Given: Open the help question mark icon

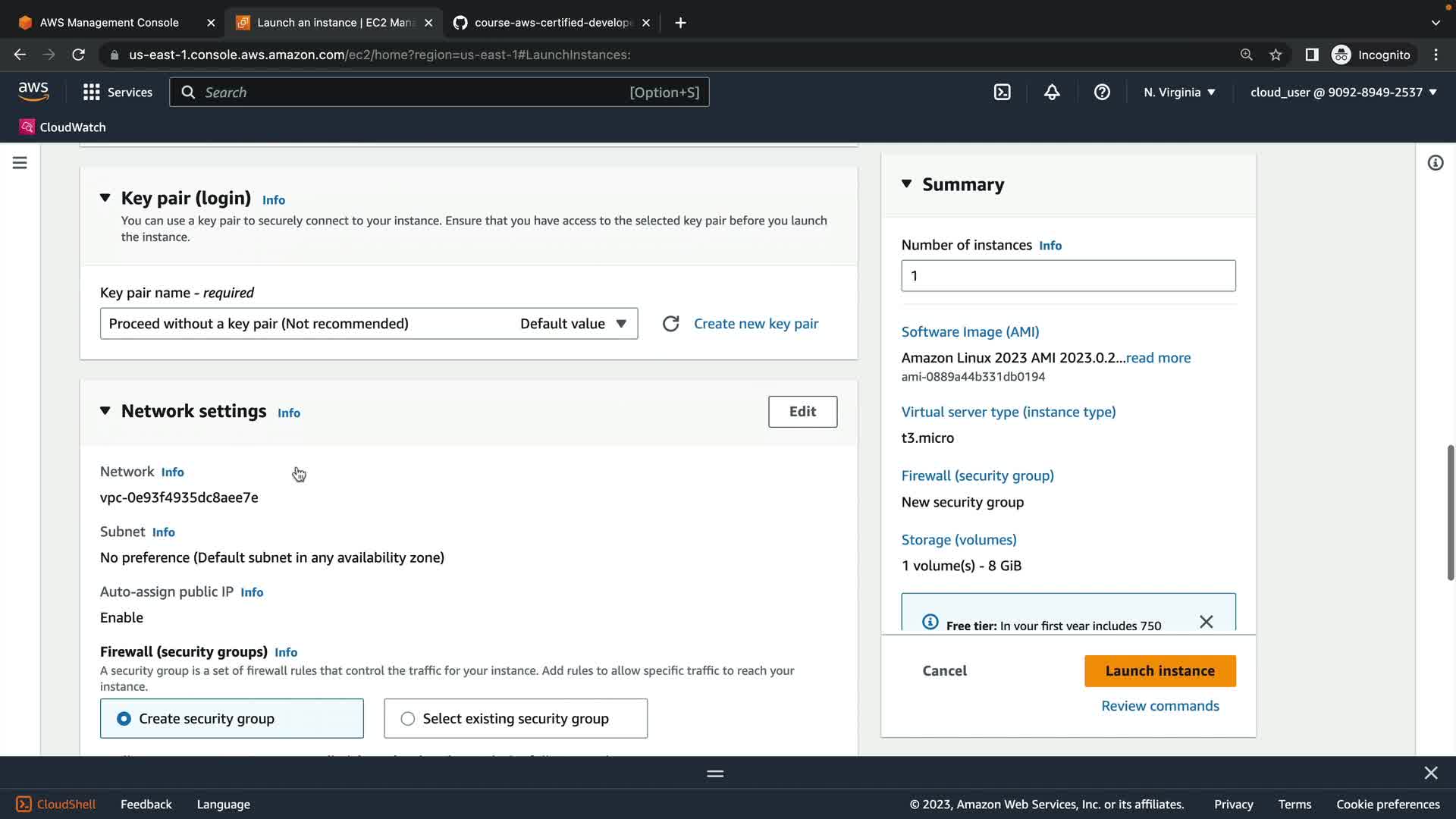Looking at the screenshot, I should 1102,93.
